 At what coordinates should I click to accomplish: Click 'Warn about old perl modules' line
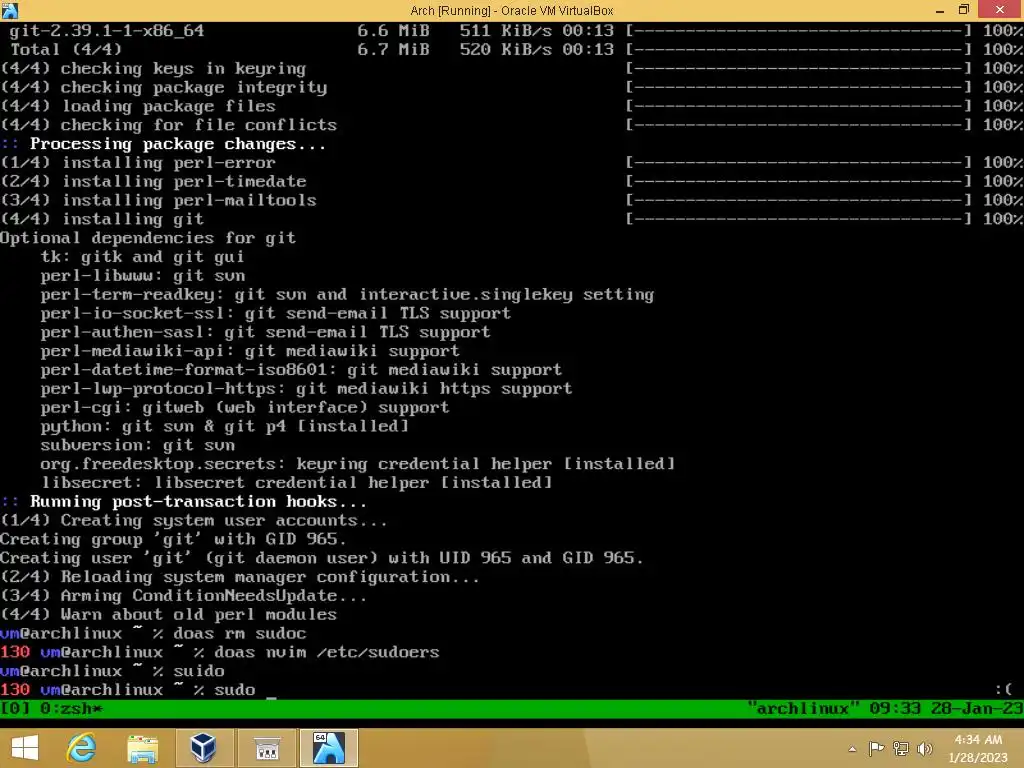(168, 615)
